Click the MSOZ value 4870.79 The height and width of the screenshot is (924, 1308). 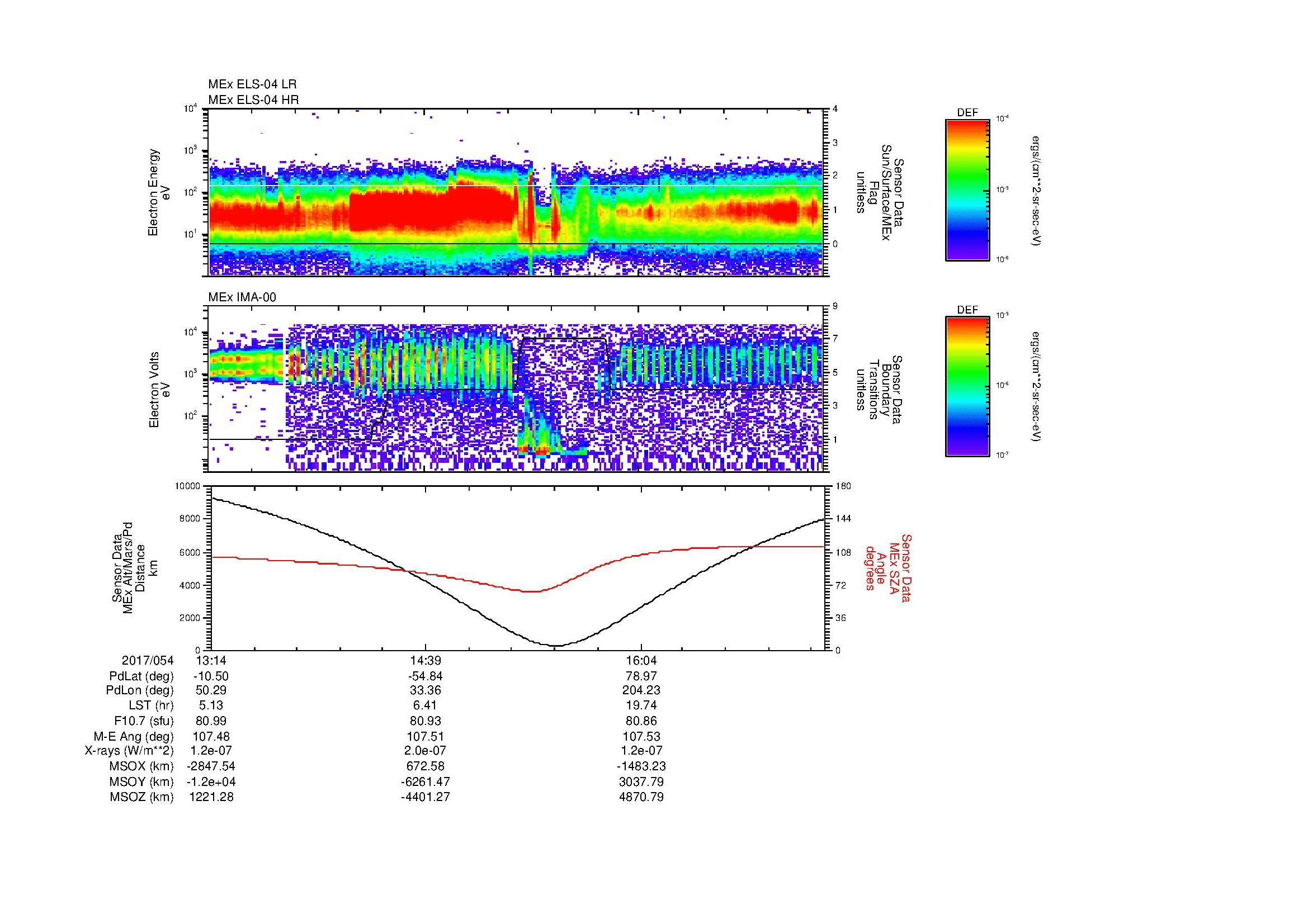point(641,797)
